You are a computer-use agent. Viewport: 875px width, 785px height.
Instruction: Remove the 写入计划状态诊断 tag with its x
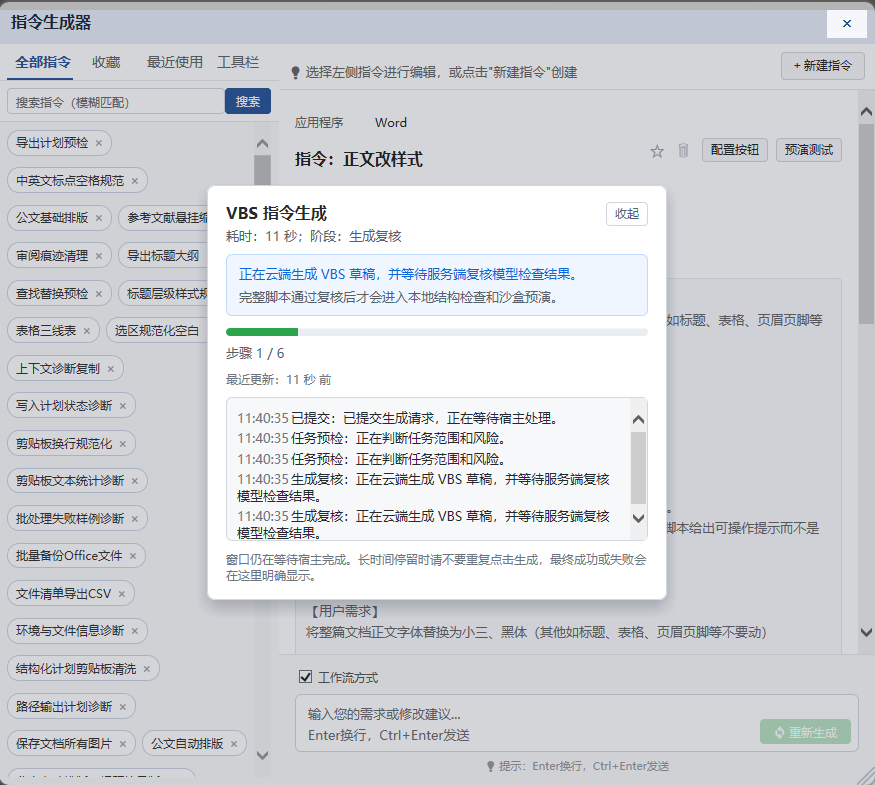[x=123, y=406]
